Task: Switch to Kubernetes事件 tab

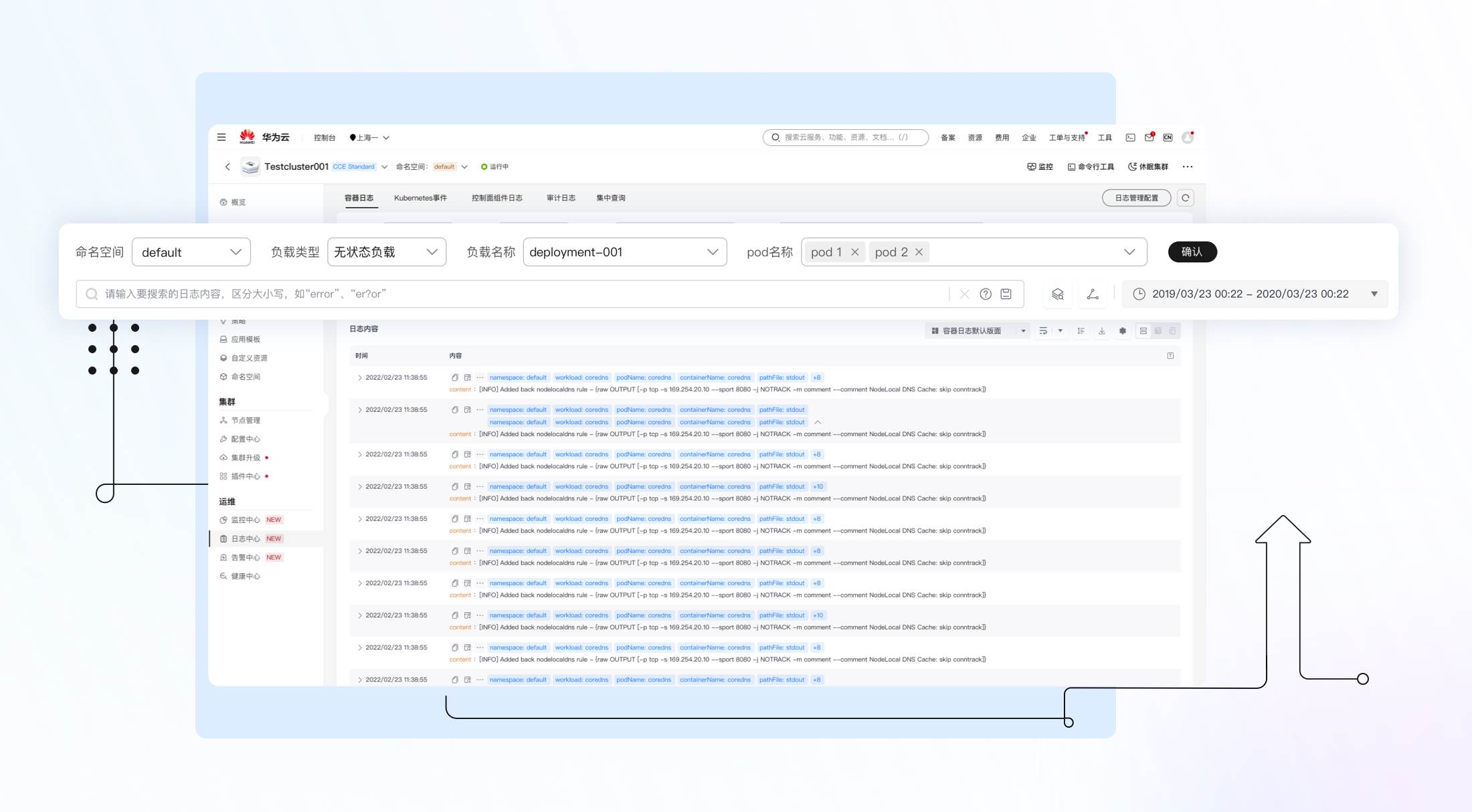Action: click(x=420, y=198)
